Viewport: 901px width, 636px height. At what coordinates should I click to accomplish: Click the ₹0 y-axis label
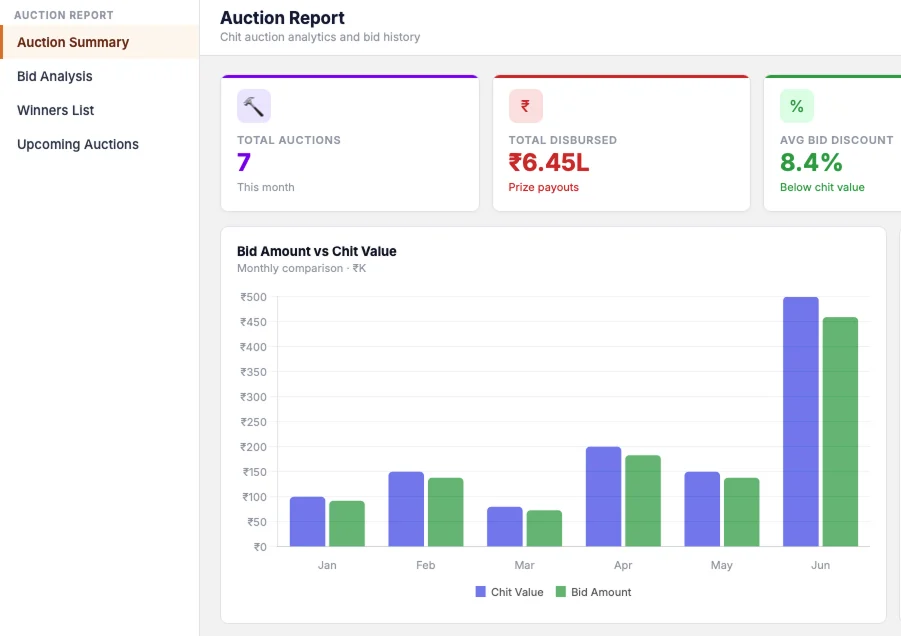[260, 547]
